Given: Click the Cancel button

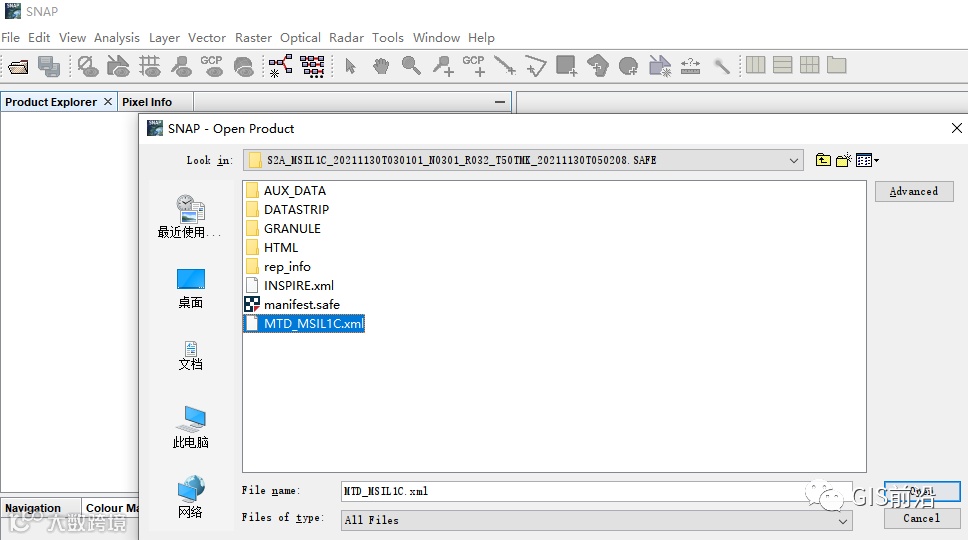Looking at the screenshot, I should click(921, 518).
